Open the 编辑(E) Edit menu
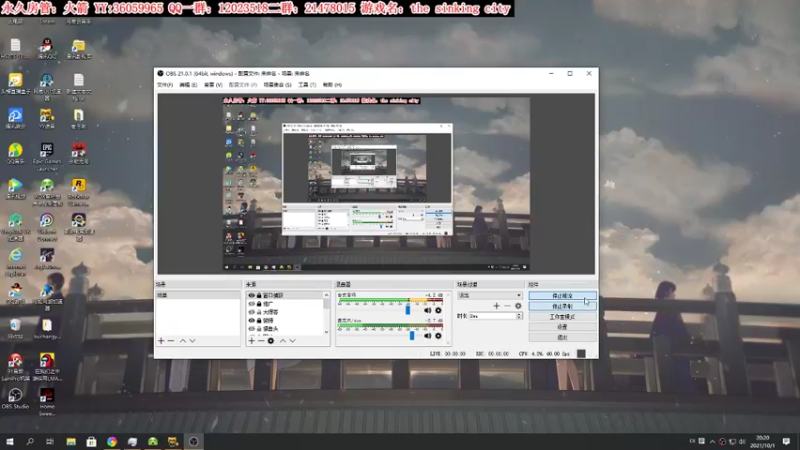Image resolution: width=800 pixels, height=450 pixels. point(188,85)
